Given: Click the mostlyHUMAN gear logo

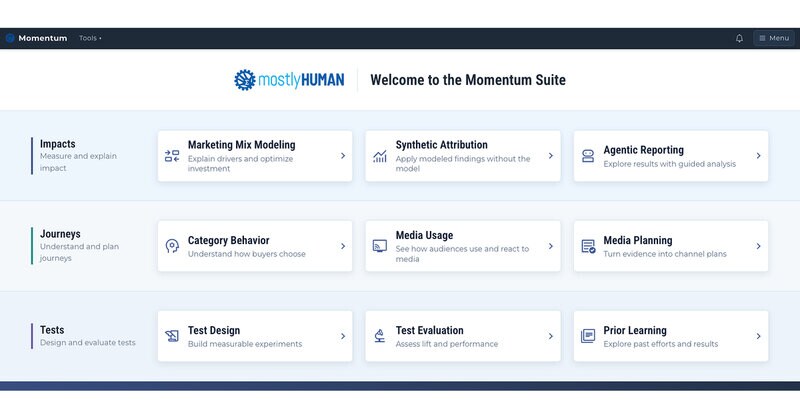Looking at the screenshot, I should [x=245, y=80].
